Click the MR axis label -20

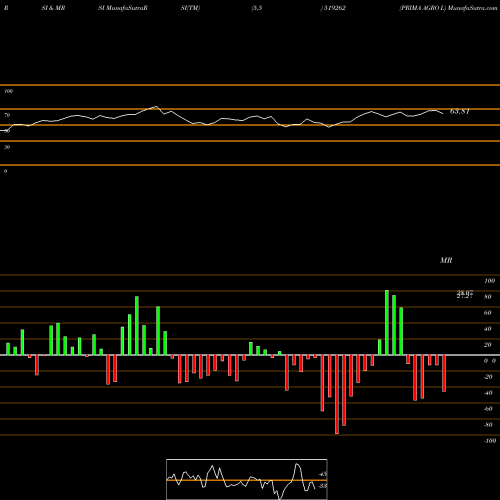(x=488, y=377)
